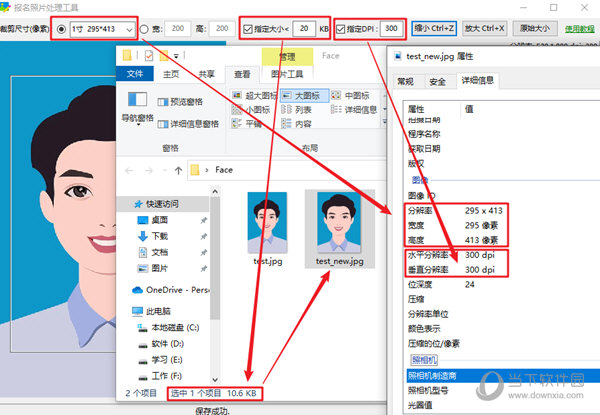This screenshot has width=600, height=415.
Task: Open 图片 in navigation pane
Action: (x=153, y=268)
